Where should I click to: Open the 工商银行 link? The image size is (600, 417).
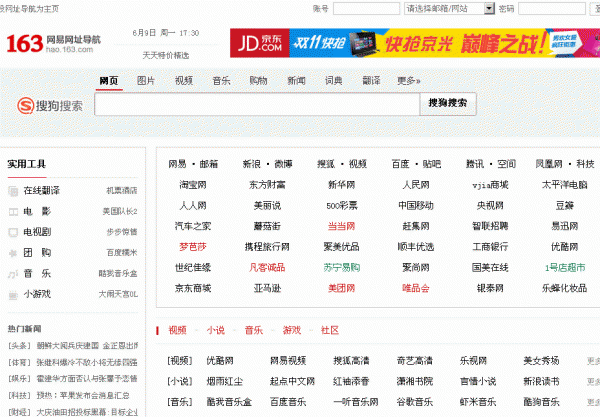coord(490,247)
